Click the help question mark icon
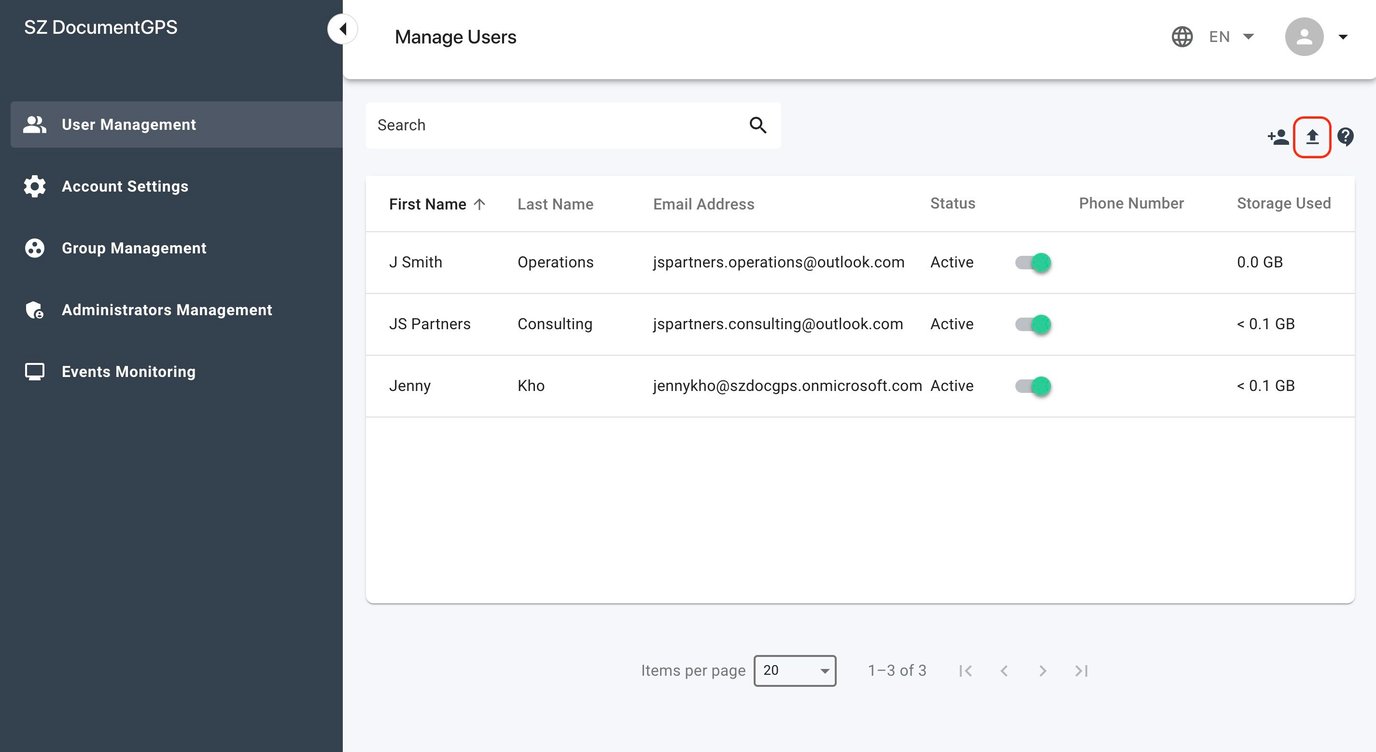Image resolution: width=1376 pixels, height=752 pixels. coord(1345,137)
